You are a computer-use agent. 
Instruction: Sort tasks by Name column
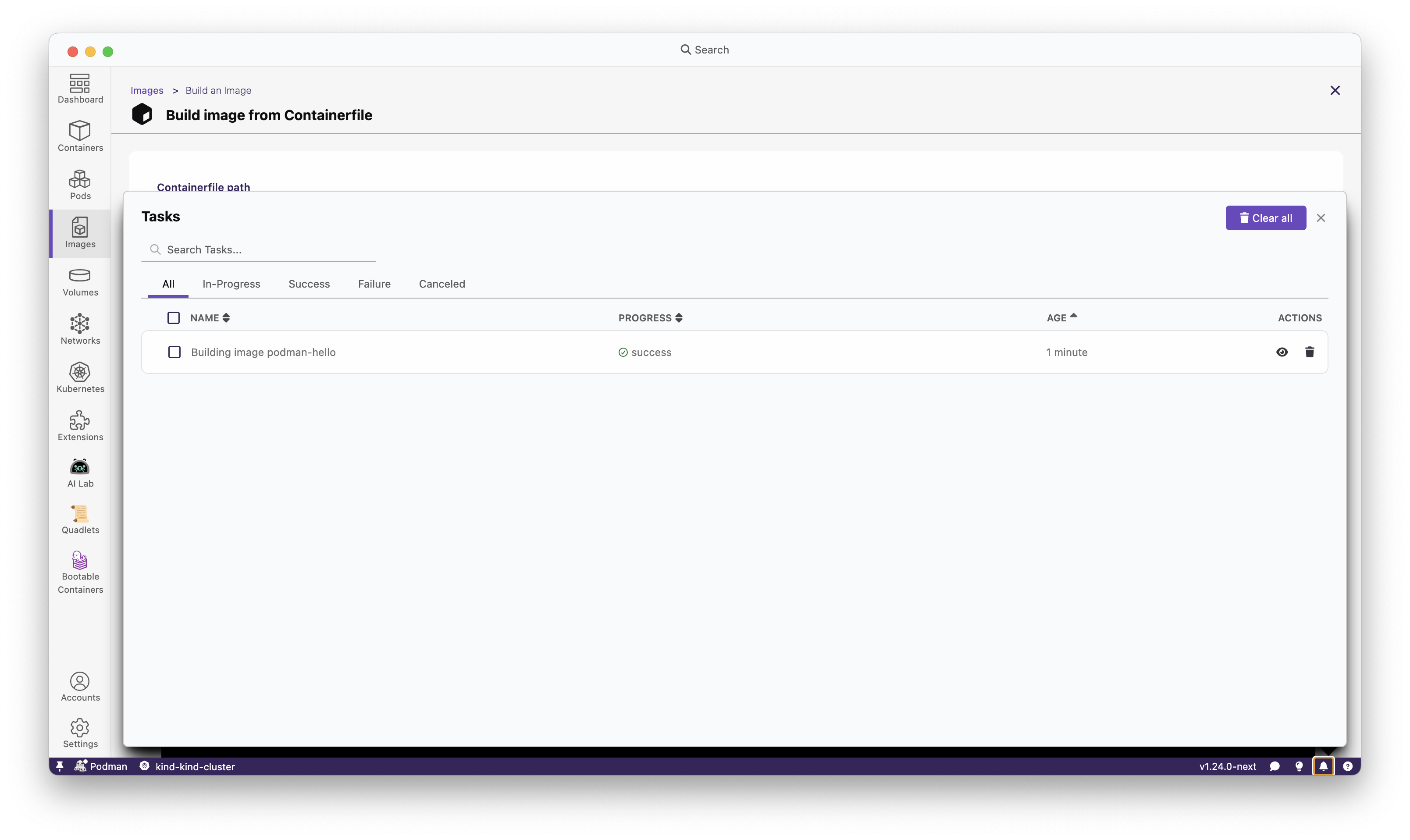tap(210, 317)
